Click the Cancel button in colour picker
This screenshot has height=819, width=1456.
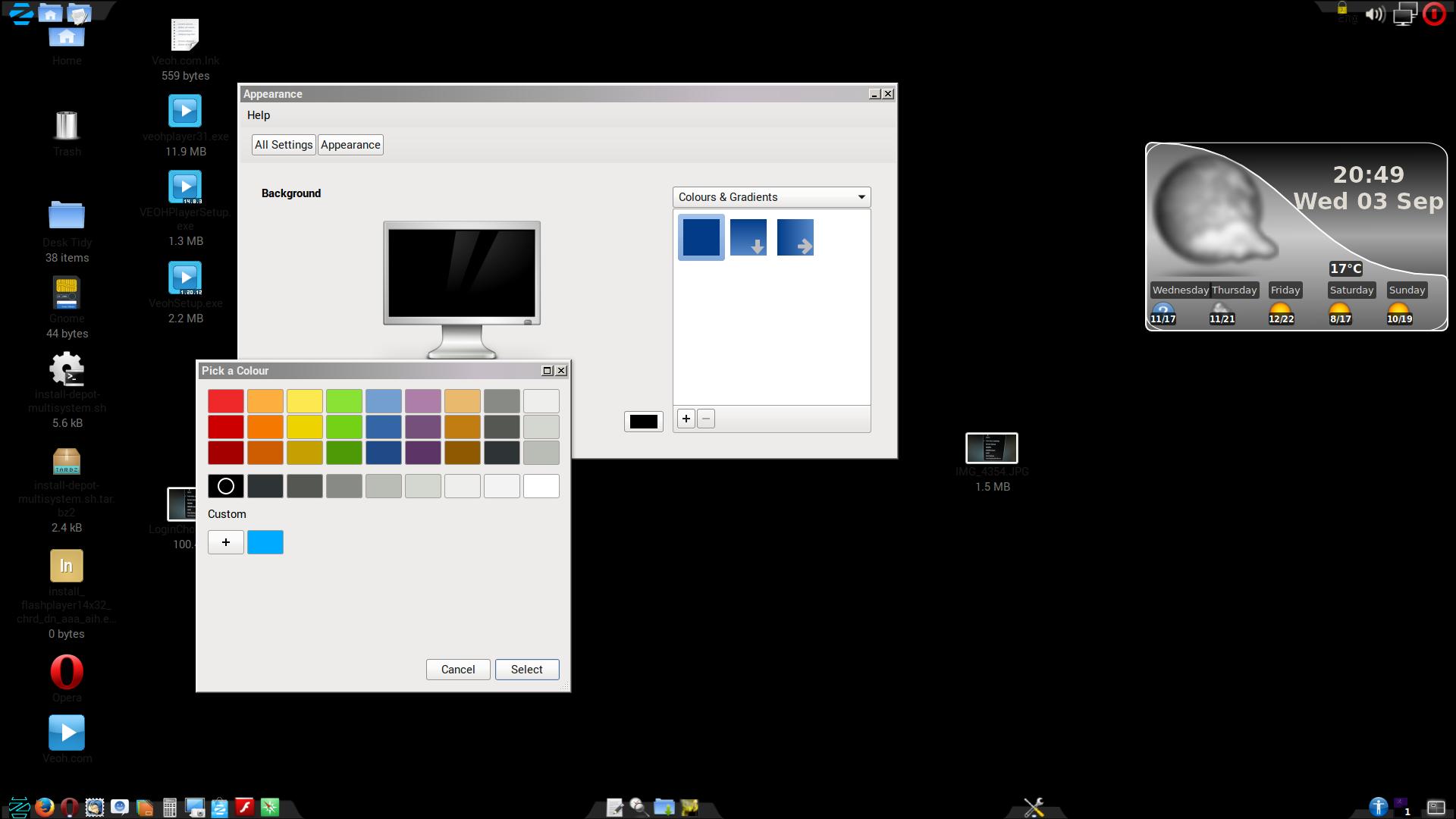tap(458, 669)
